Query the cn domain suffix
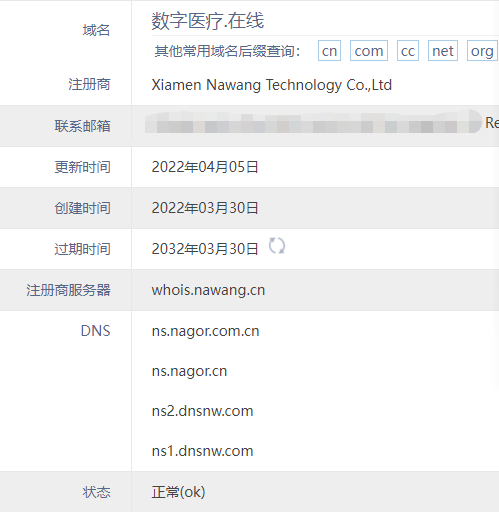 [x=329, y=51]
